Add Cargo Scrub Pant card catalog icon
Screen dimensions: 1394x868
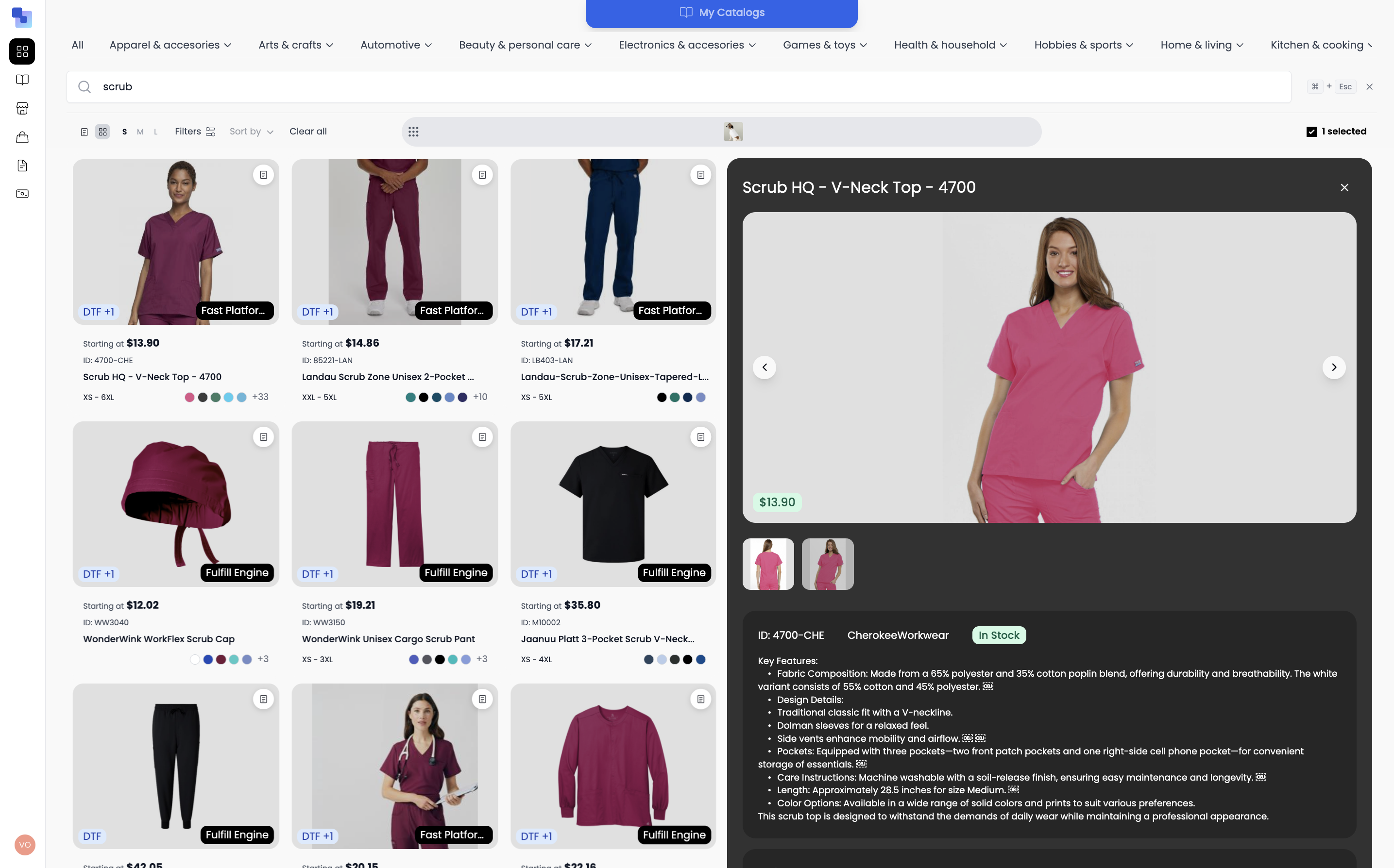[482, 437]
